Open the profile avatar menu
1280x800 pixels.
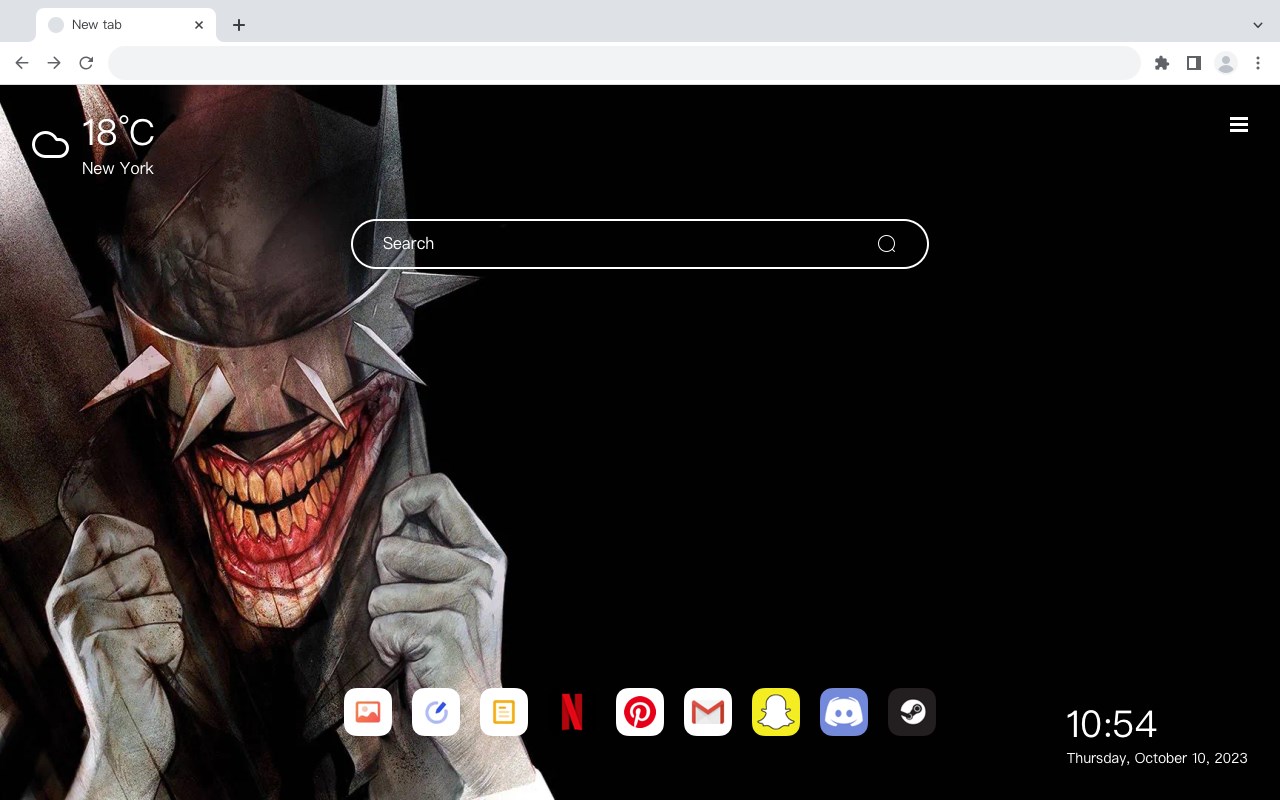point(1226,63)
